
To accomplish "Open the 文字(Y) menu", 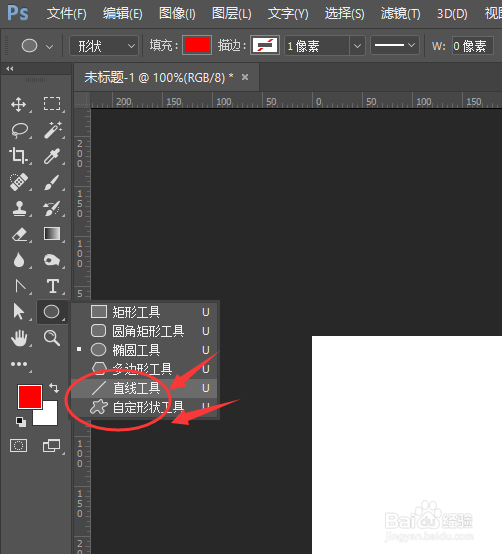I will coord(288,14).
